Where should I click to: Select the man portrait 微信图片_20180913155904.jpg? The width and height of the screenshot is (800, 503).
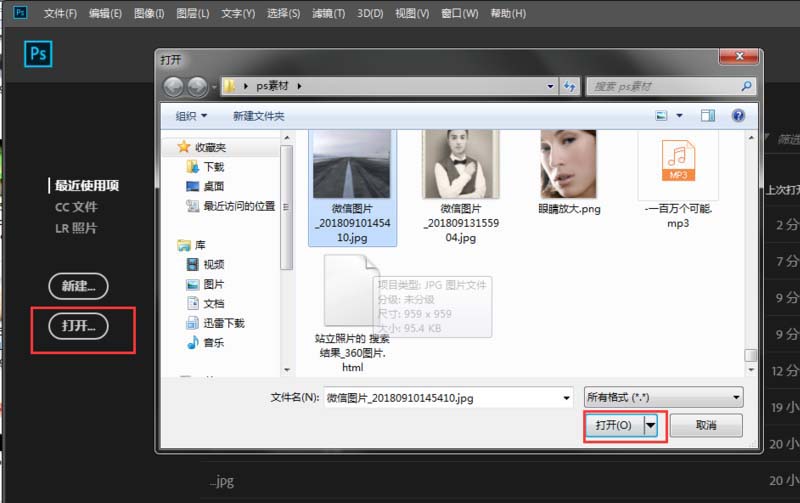[x=461, y=187]
